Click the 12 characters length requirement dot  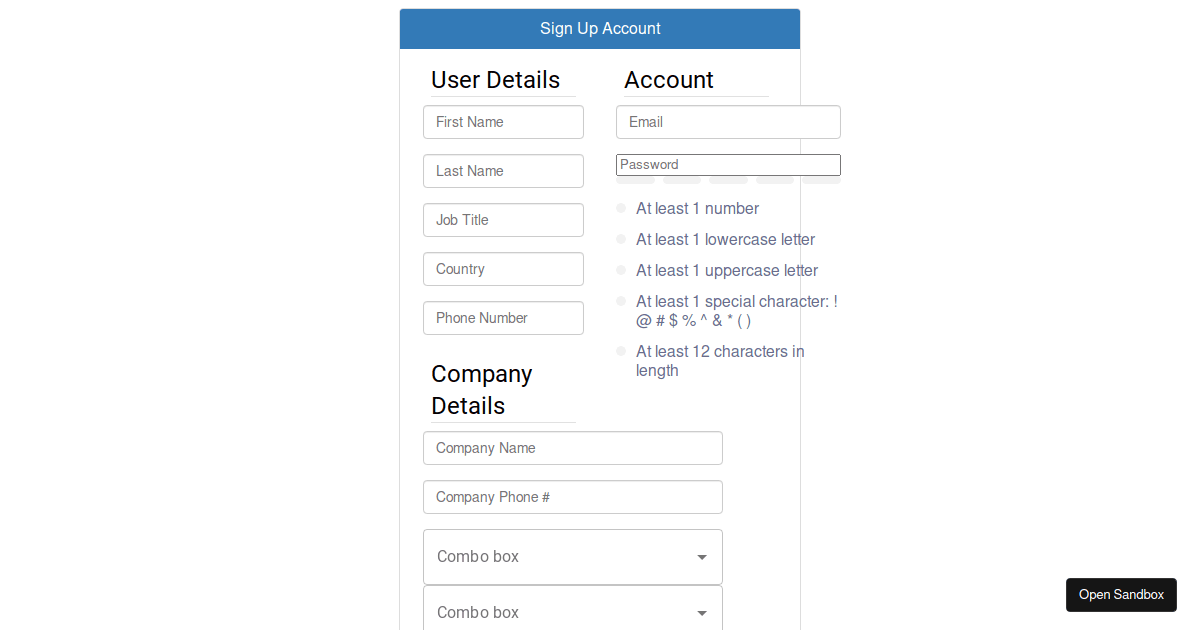[x=621, y=351]
